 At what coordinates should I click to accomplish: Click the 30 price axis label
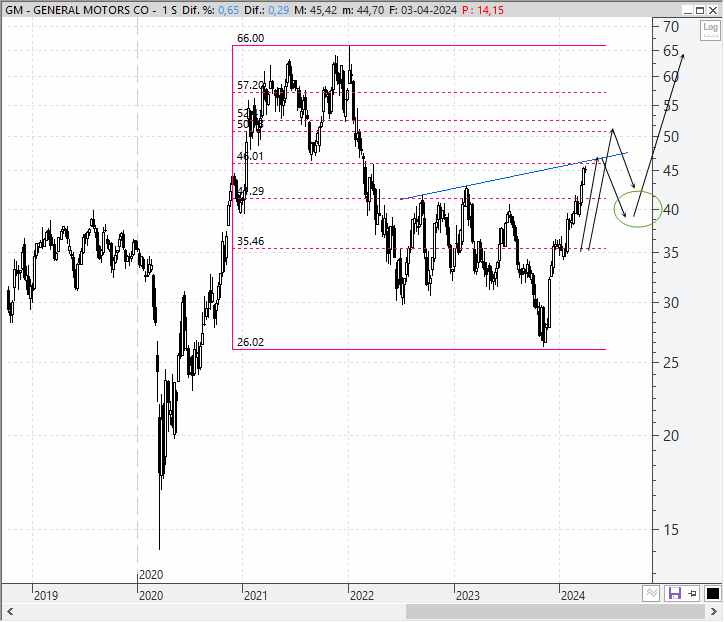671,303
